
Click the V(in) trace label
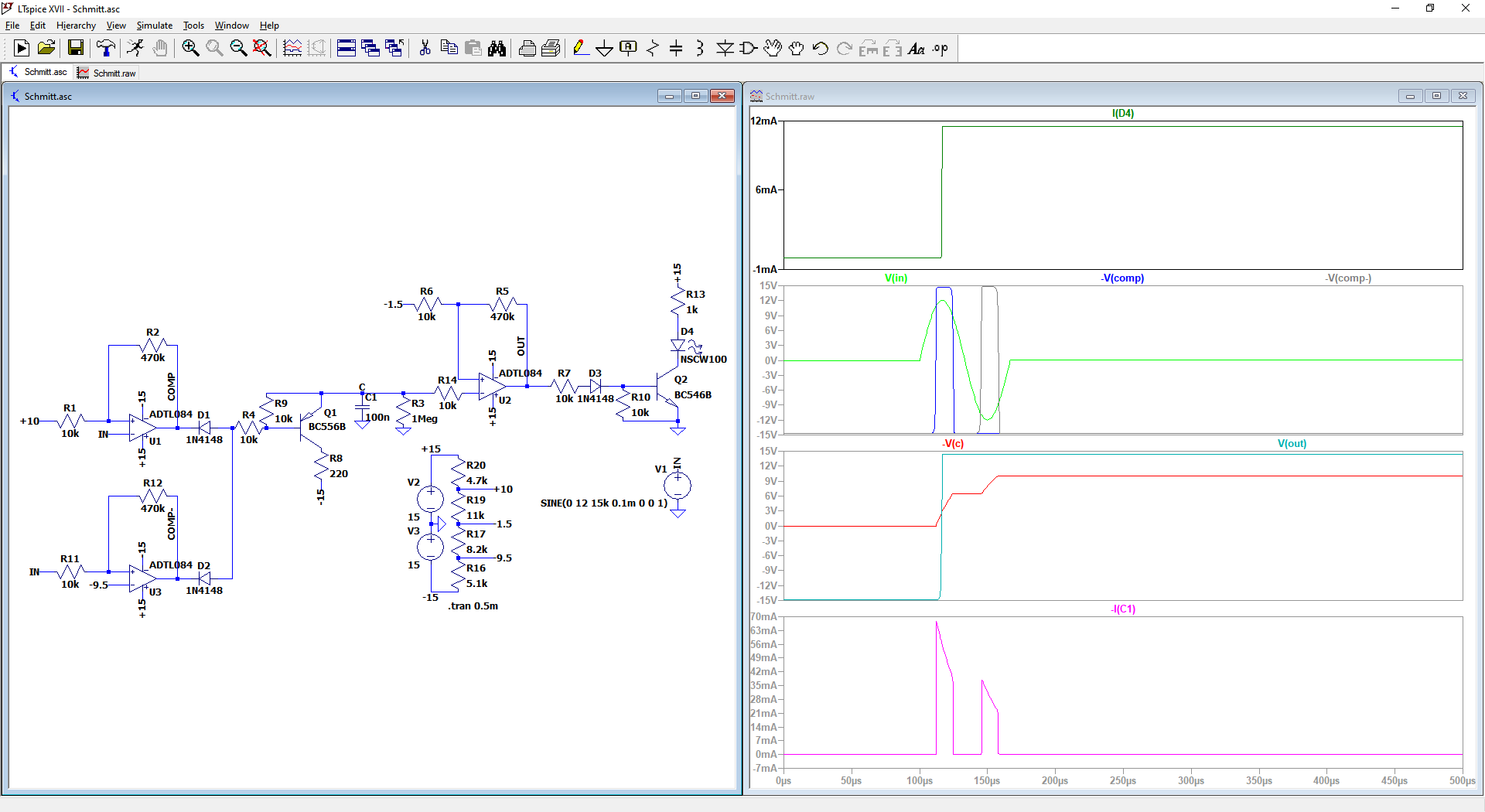(x=896, y=278)
